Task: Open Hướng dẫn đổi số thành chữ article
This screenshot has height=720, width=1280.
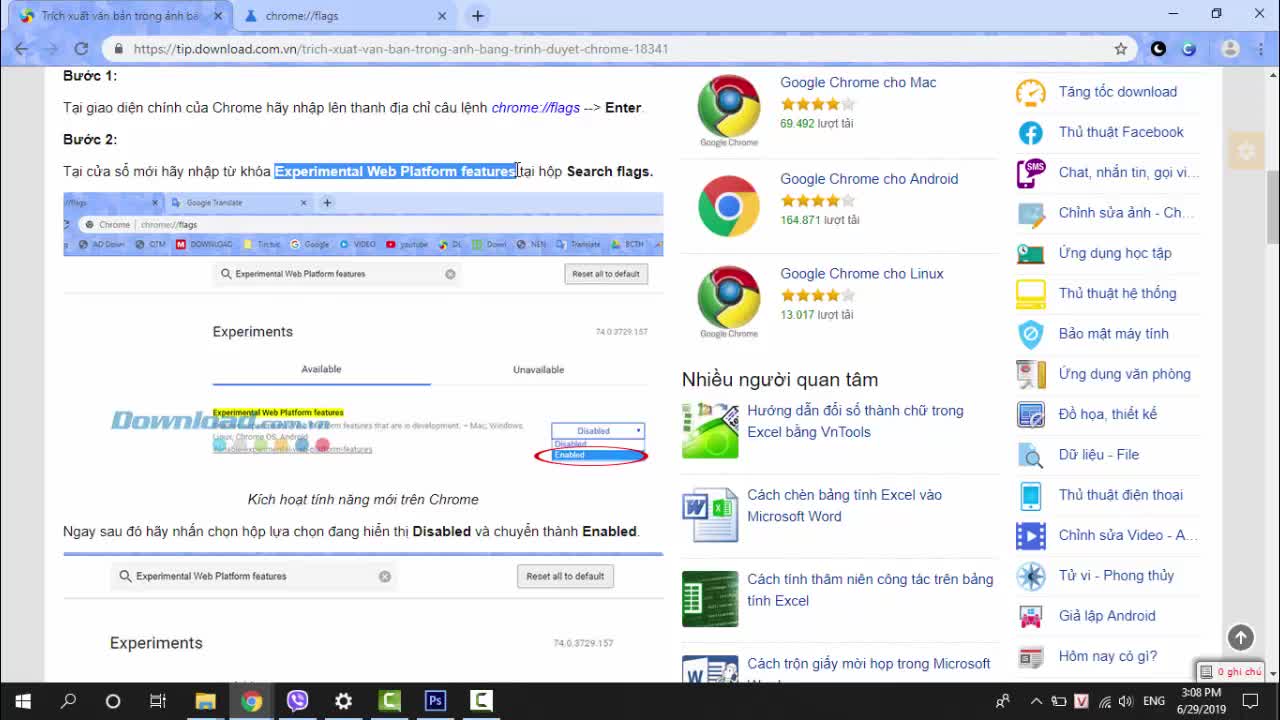Action: pos(855,421)
